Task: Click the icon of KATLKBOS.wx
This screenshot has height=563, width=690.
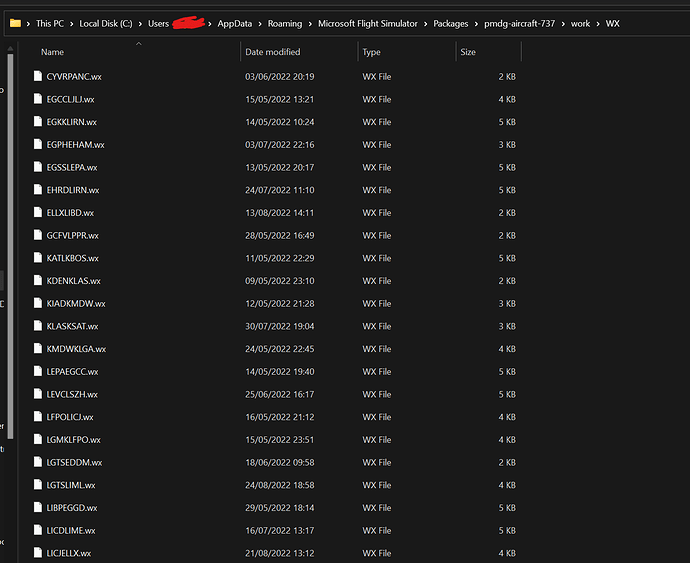Action: (38, 258)
